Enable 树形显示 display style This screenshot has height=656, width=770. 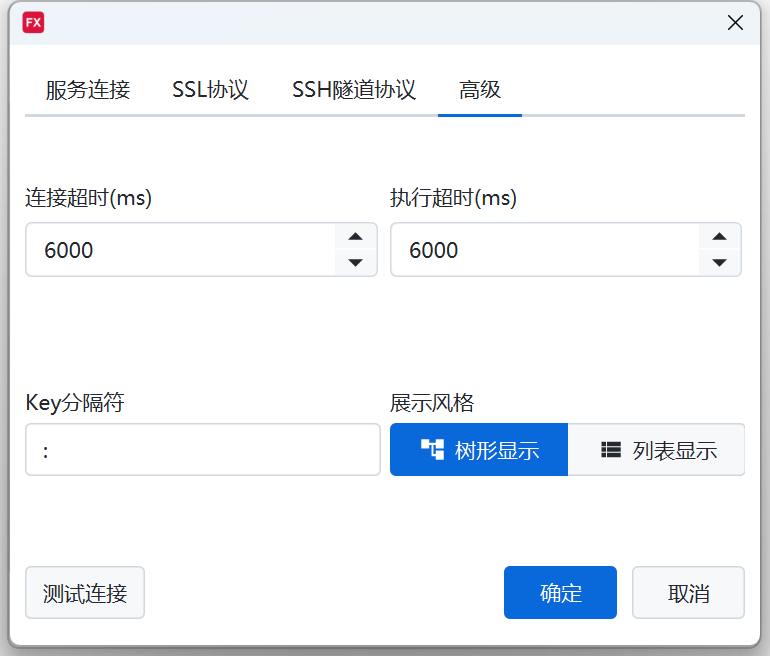click(x=479, y=450)
